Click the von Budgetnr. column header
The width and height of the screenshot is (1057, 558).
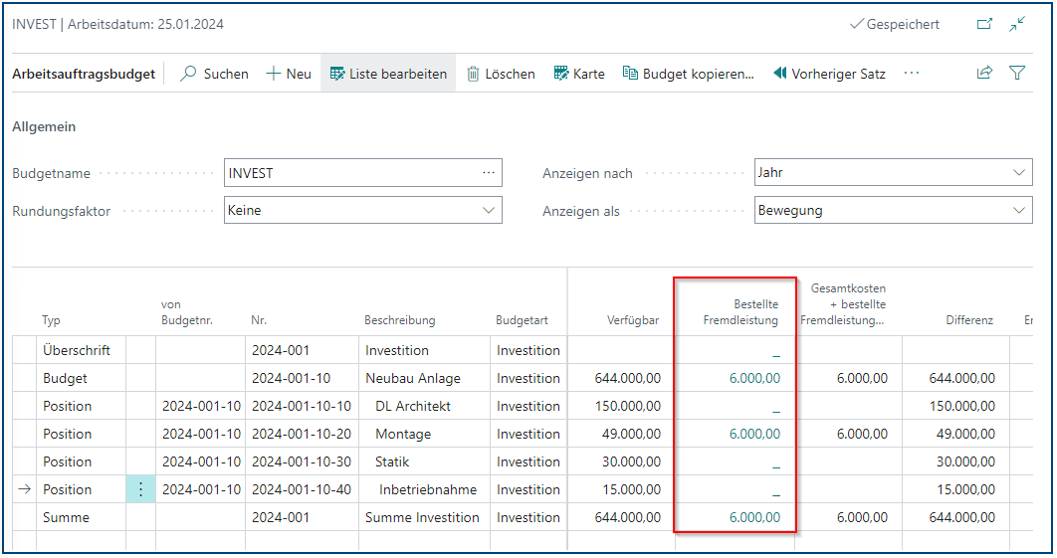[x=187, y=312]
